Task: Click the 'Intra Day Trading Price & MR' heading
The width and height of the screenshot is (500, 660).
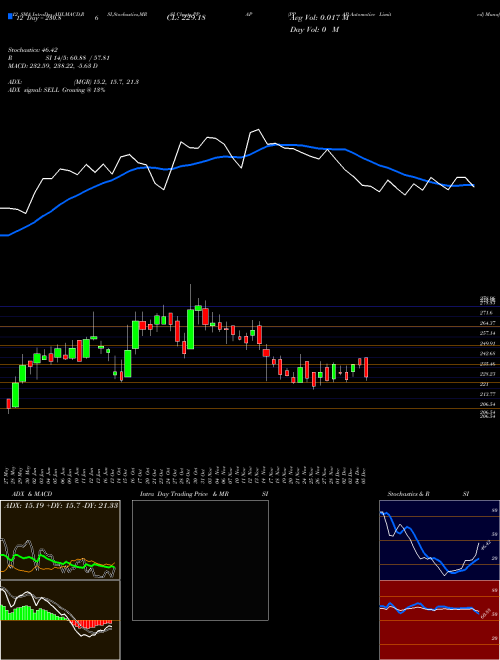Action: click(x=184, y=494)
